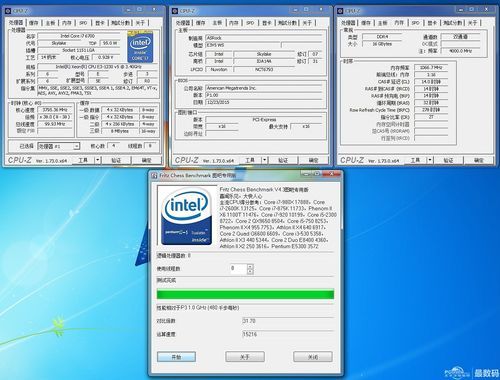
Task: Click the '3795.36 MHz' core speed value
Action: tap(55, 110)
